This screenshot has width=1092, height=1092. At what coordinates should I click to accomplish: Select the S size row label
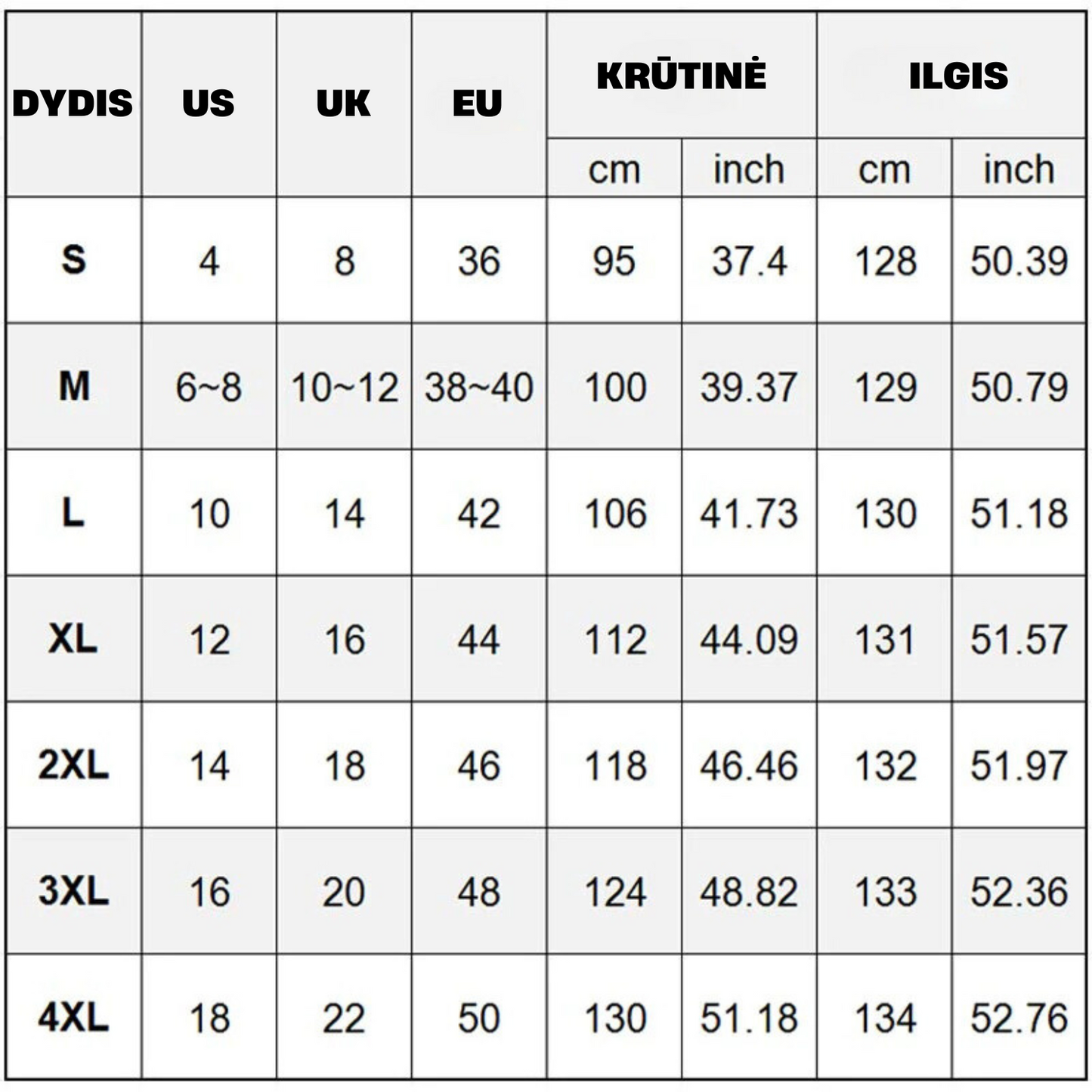point(73,260)
